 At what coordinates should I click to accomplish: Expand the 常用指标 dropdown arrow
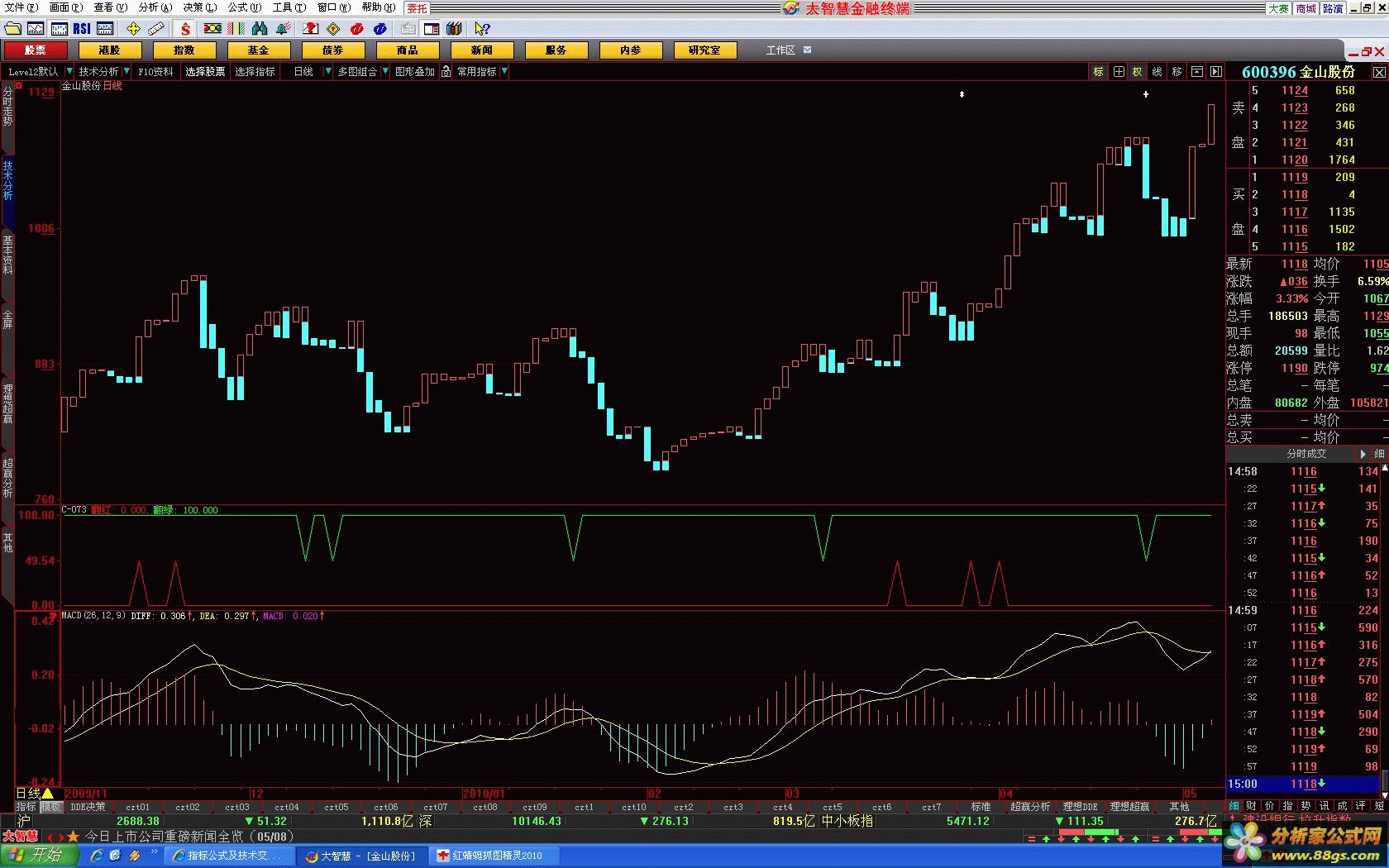pyautogui.click(x=504, y=72)
